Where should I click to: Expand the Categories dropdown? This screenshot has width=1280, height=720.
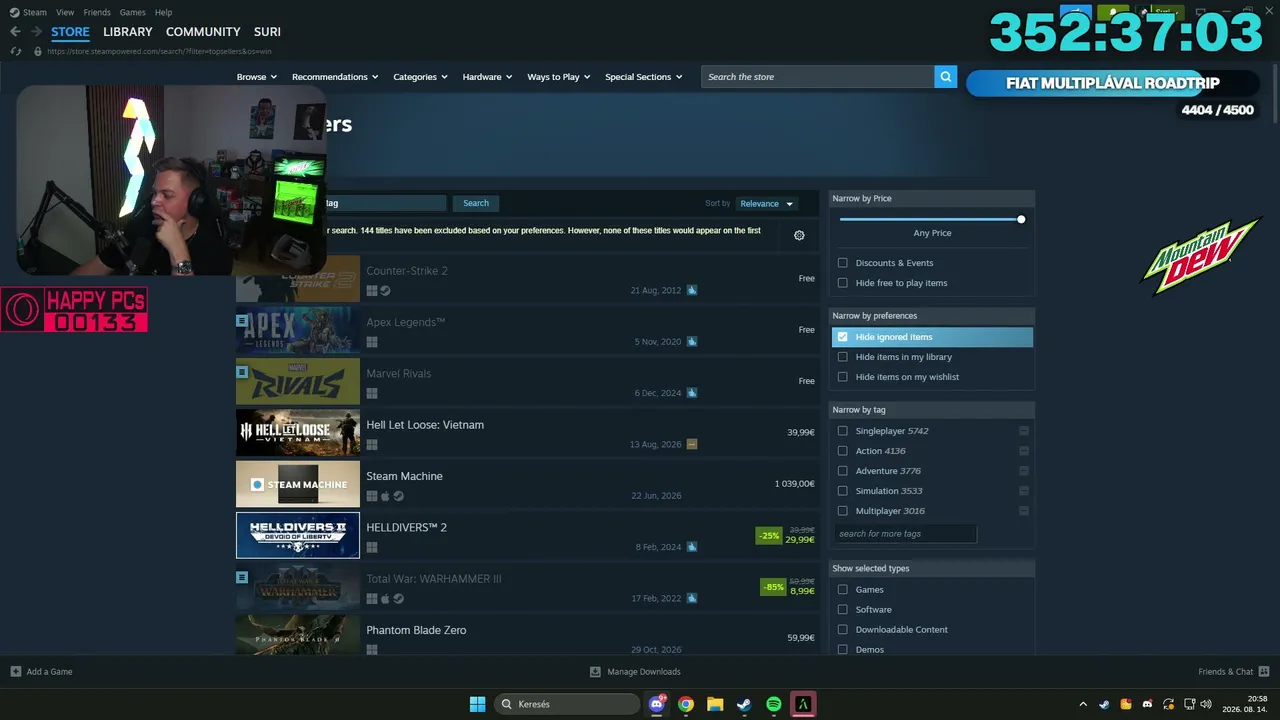coord(420,77)
